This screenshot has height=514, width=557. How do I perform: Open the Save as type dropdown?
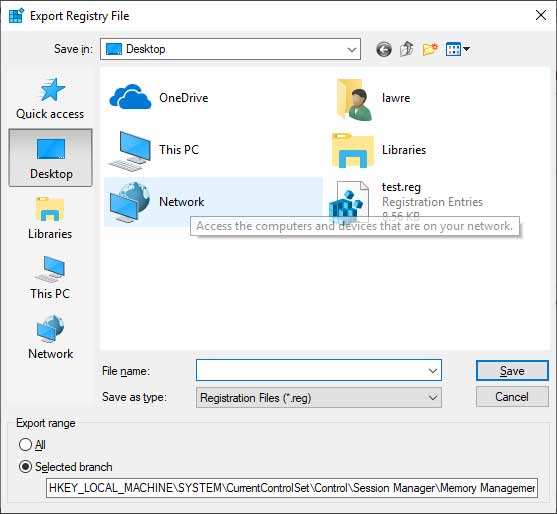(319, 397)
